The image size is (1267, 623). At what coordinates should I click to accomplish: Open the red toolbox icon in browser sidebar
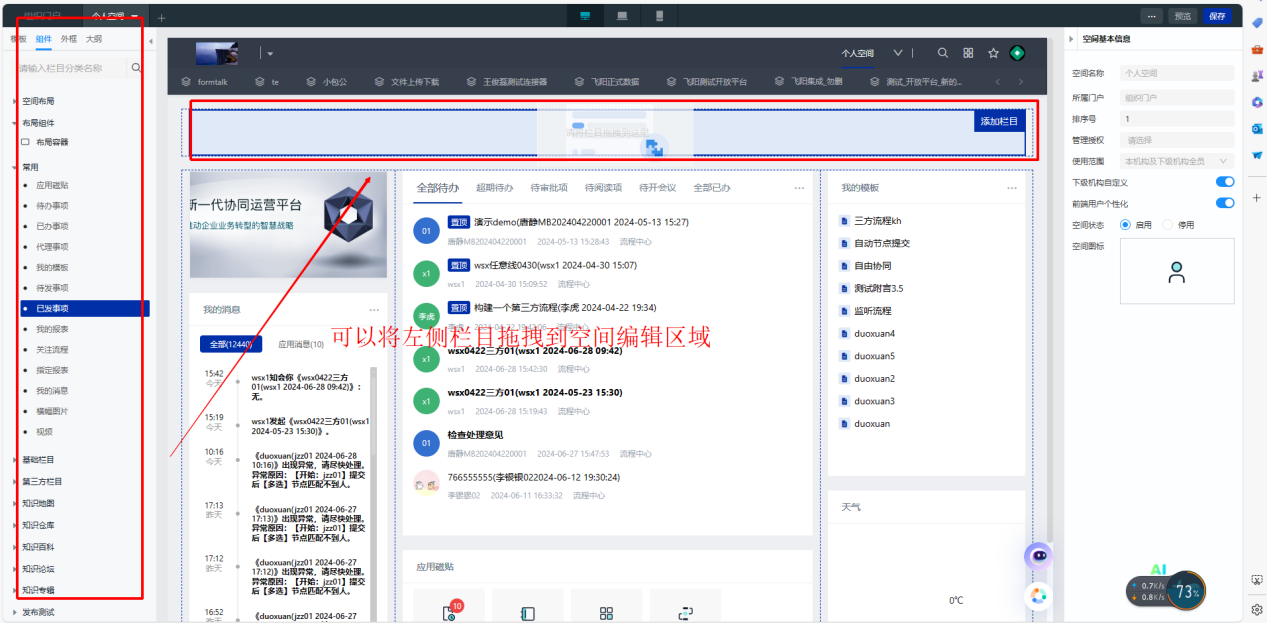tap(1257, 48)
